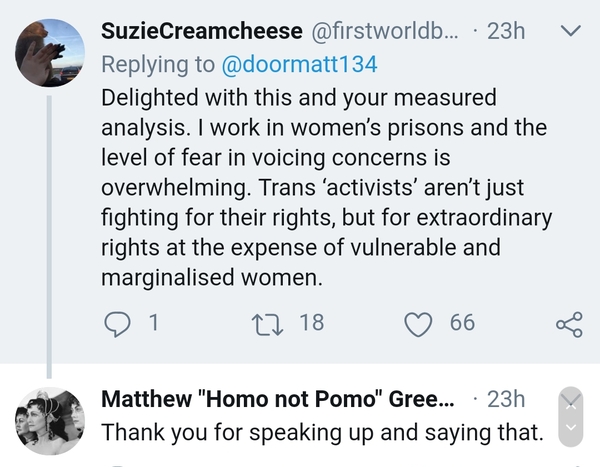Viewport: 600px width, 467px height.
Task: Click the like count 66
Action: point(462,323)
